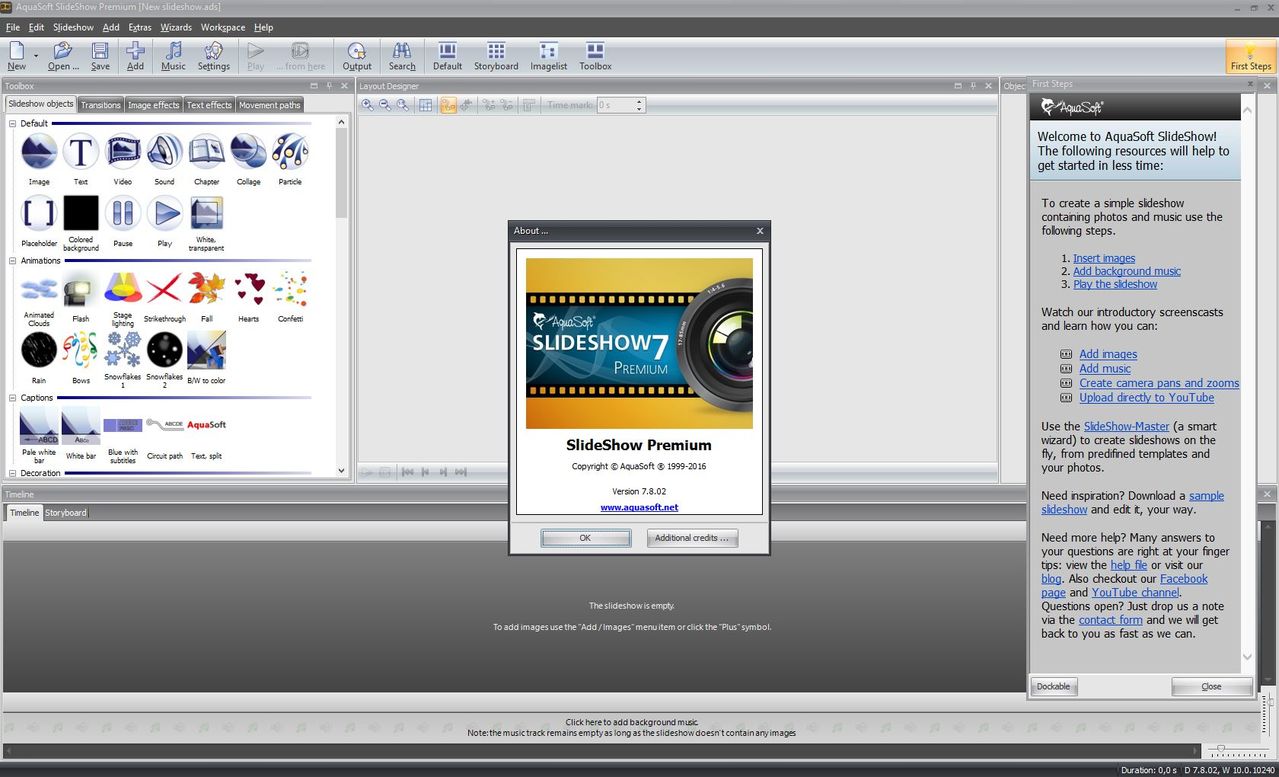
Task: Select the Confetti animation icon
Action: [290, 290]
